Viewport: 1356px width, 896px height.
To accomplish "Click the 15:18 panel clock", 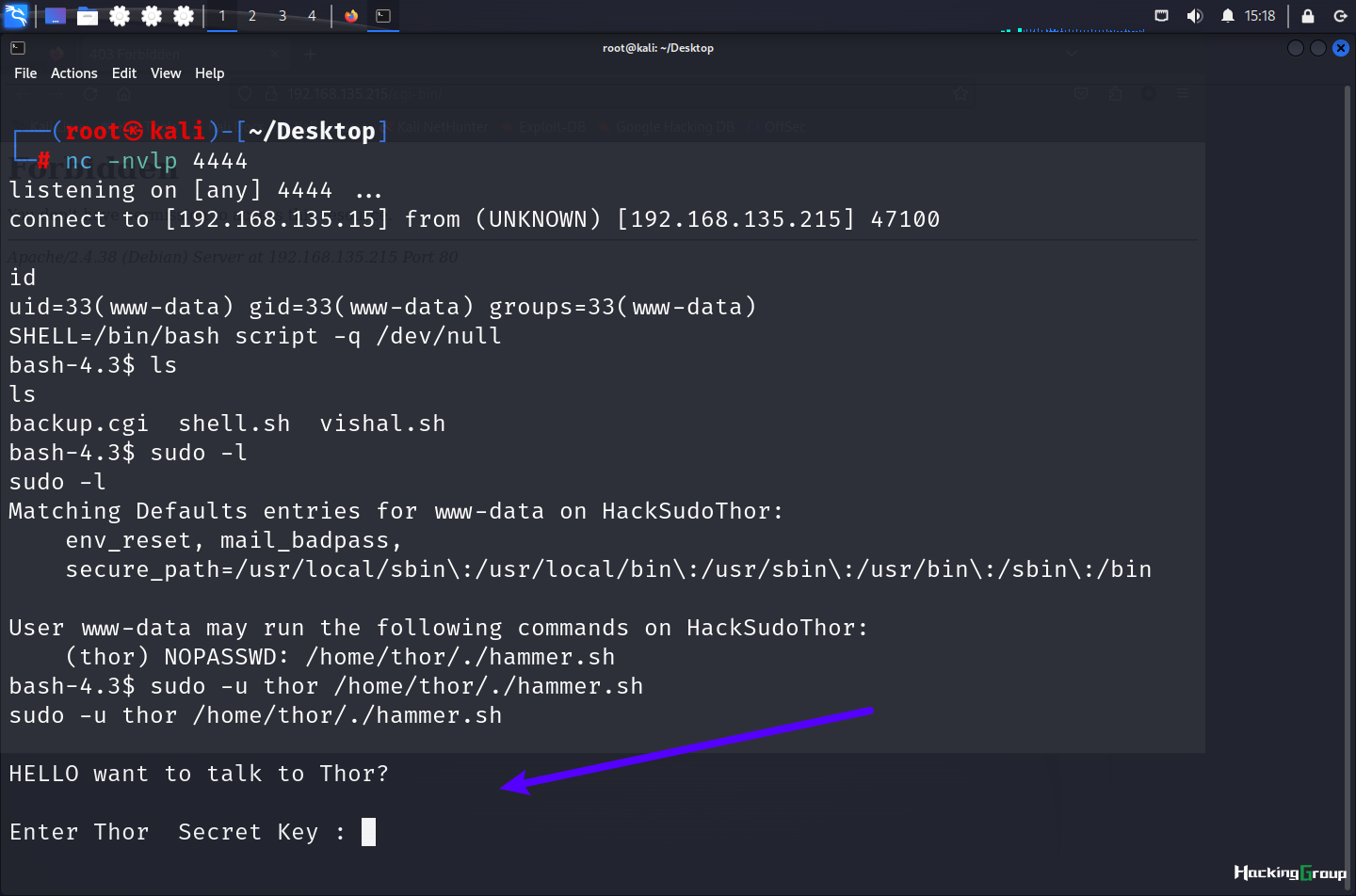I will (x=1260, y=16).
